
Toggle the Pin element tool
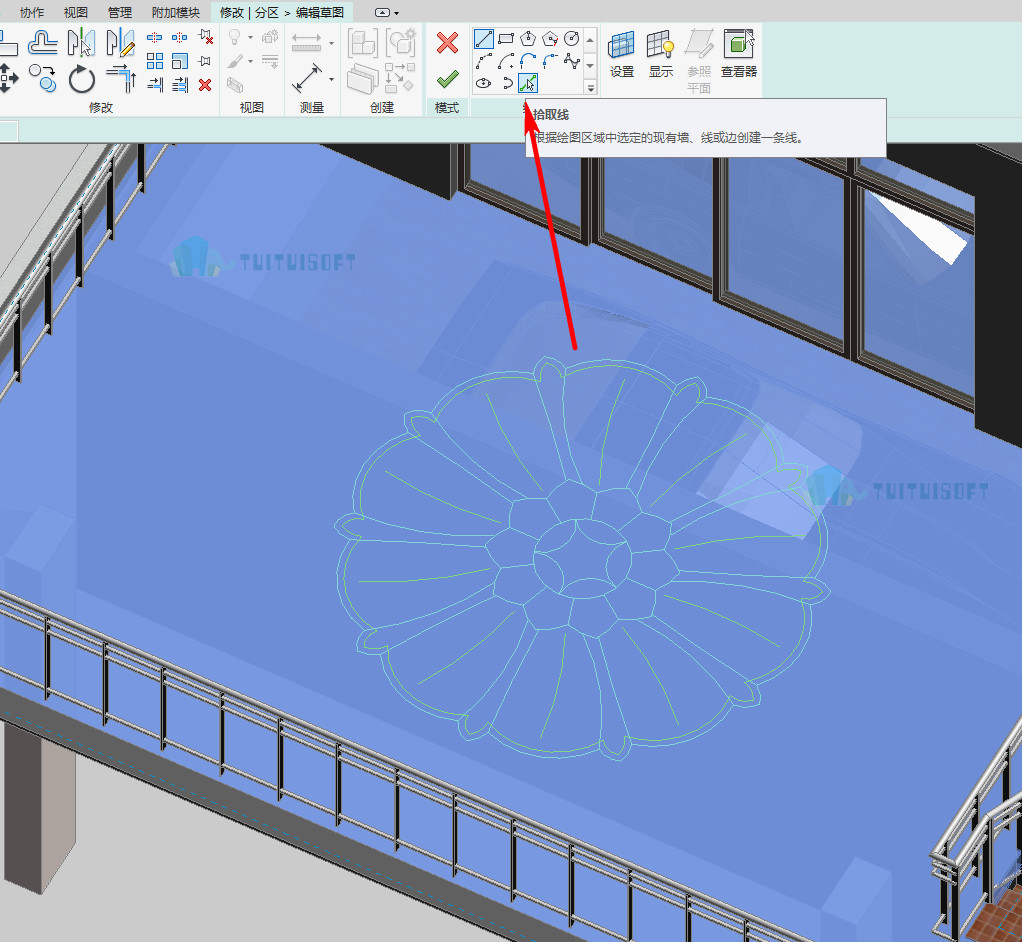click(205, 61)
